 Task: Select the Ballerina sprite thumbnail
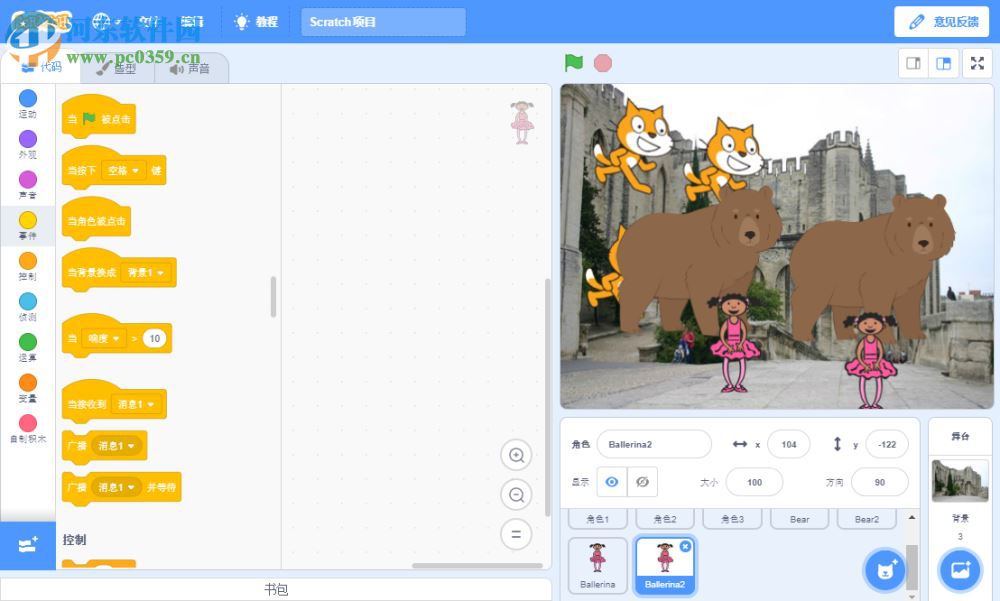597,565
